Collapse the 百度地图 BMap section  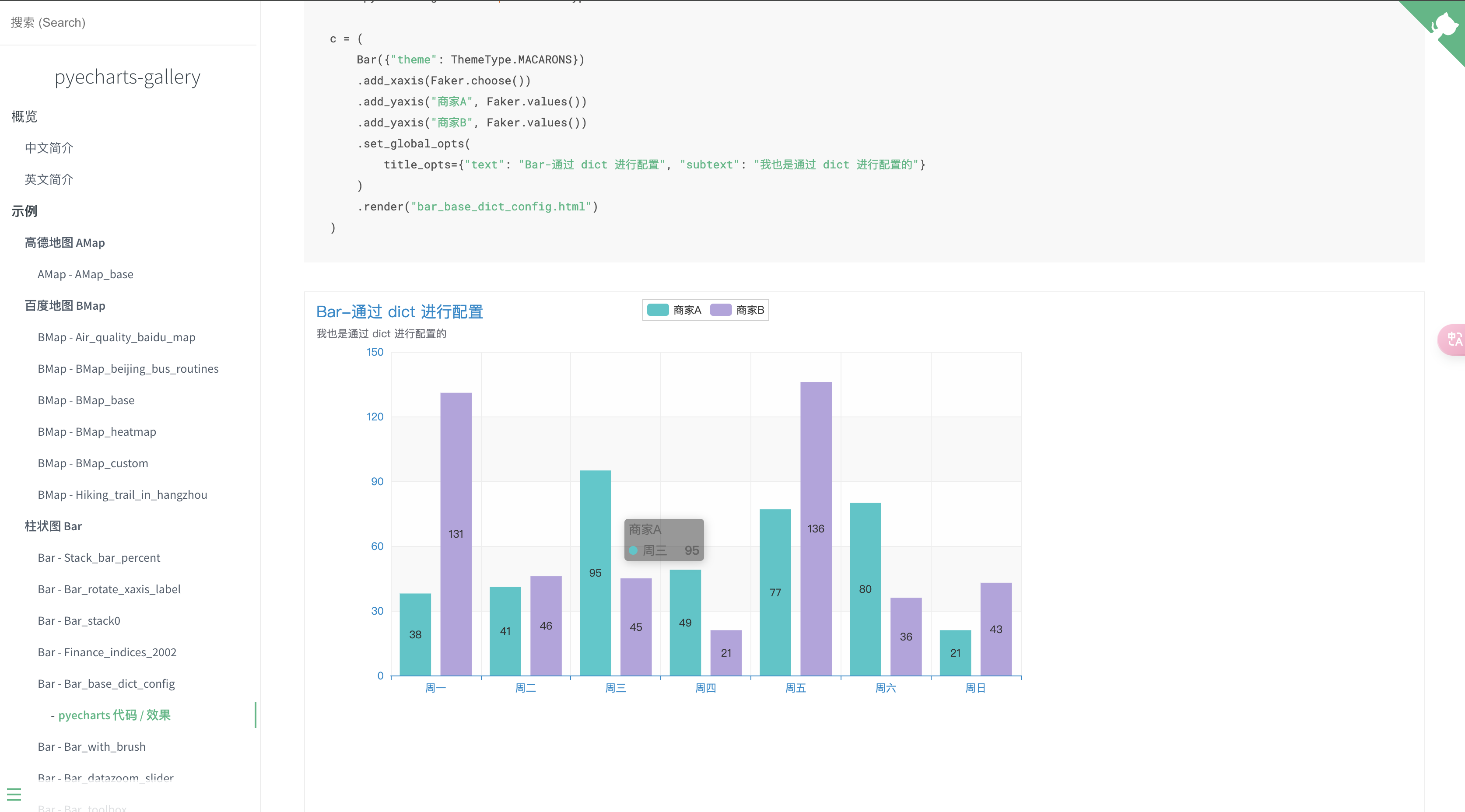pos(64,306)
